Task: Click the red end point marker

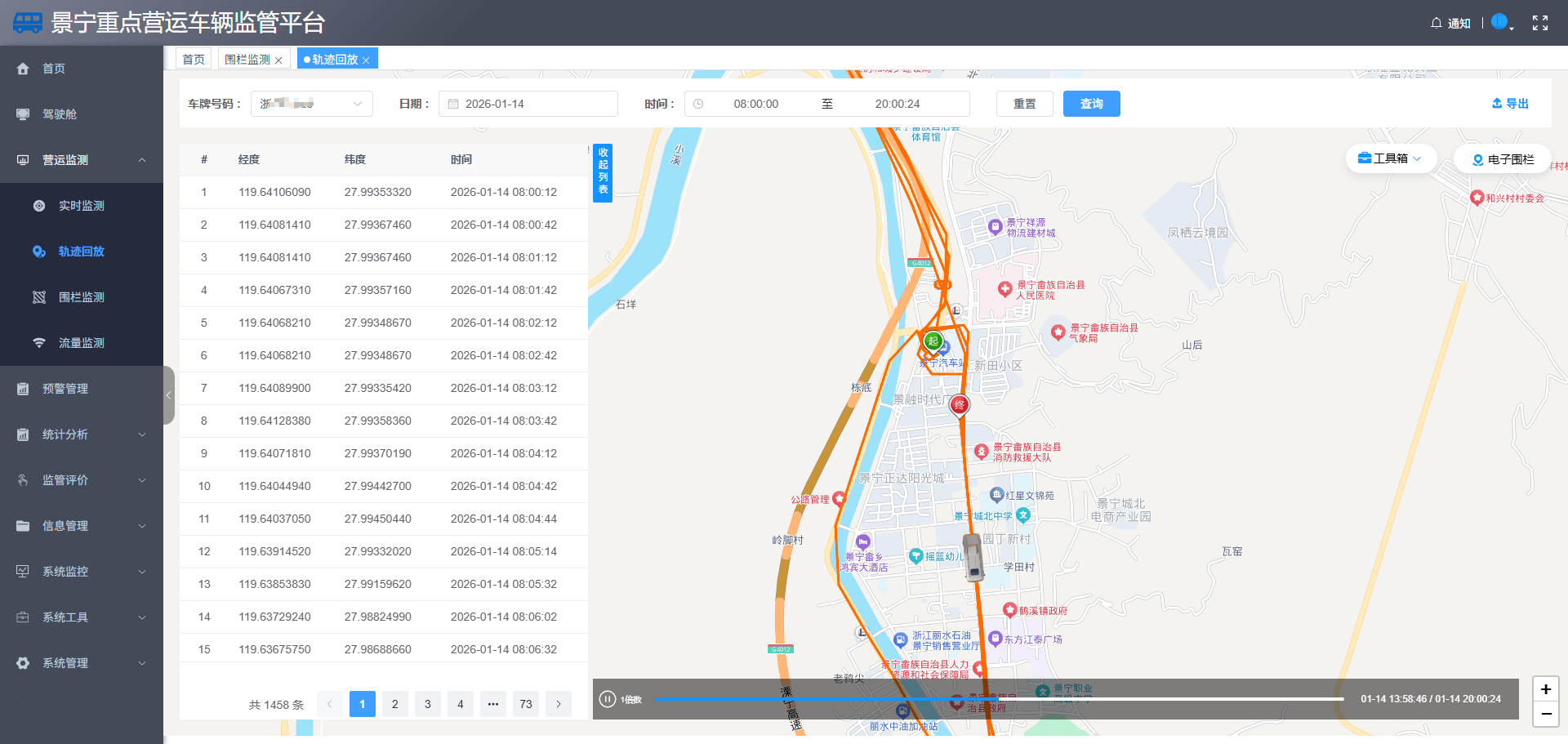Action: tap(960, 404)
